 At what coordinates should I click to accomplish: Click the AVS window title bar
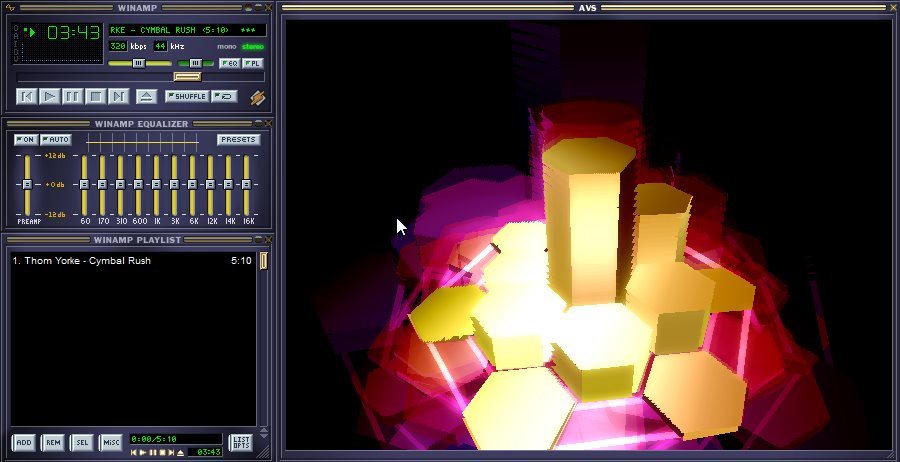pos(588,8)
